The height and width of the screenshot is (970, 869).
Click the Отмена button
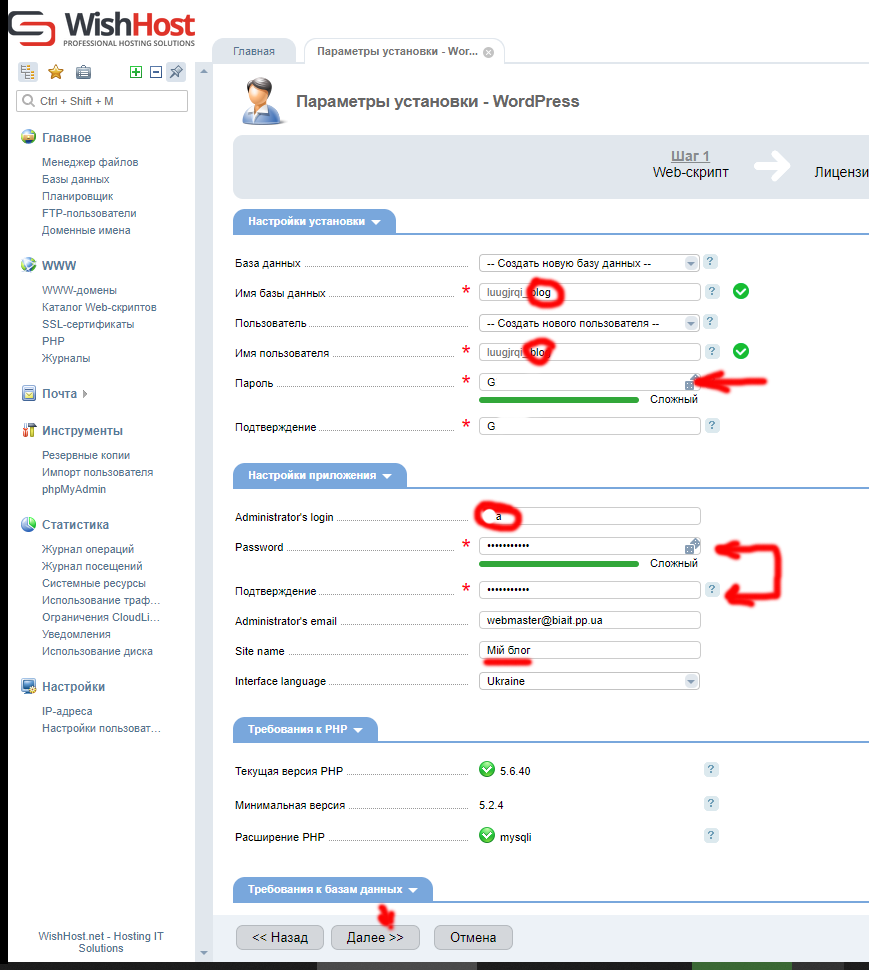473,937
